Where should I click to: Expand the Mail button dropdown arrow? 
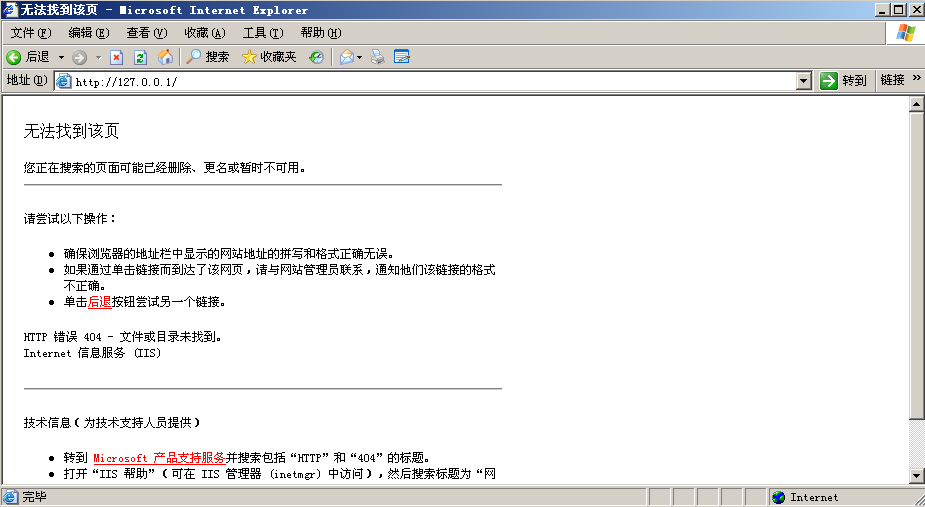click(x=359, y=57)
